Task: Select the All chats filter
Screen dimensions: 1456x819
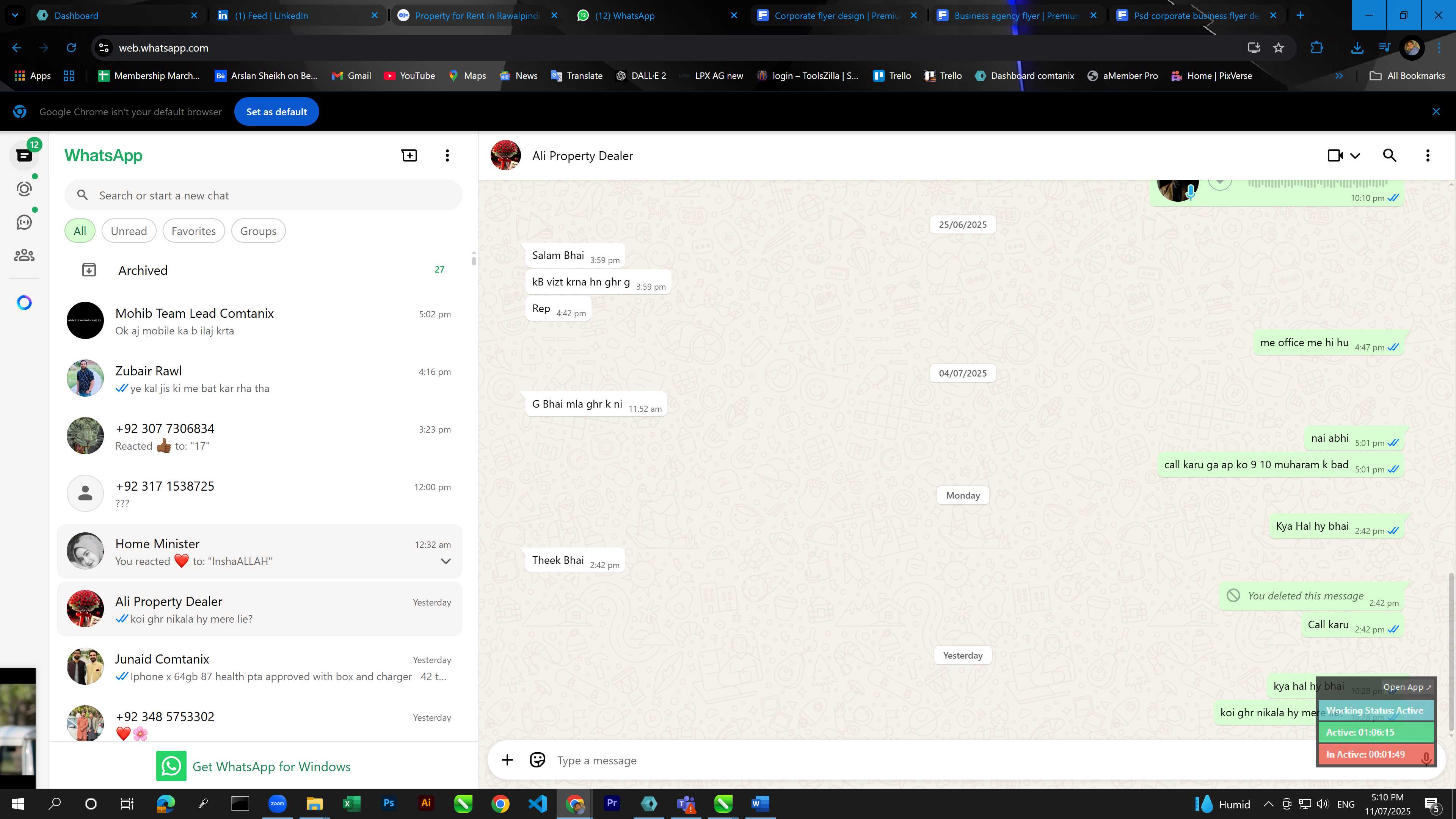Action: [x=80, y=231]
